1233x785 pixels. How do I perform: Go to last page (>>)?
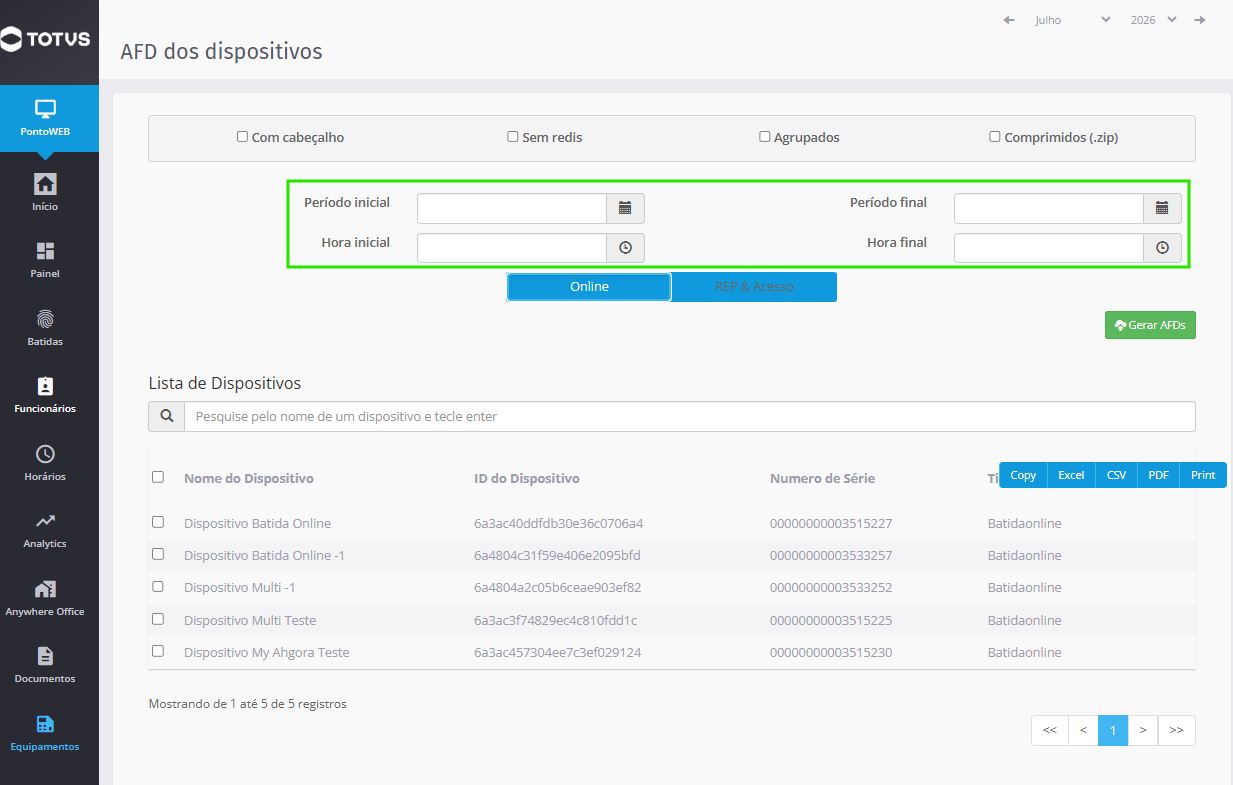coord(1177,730)
